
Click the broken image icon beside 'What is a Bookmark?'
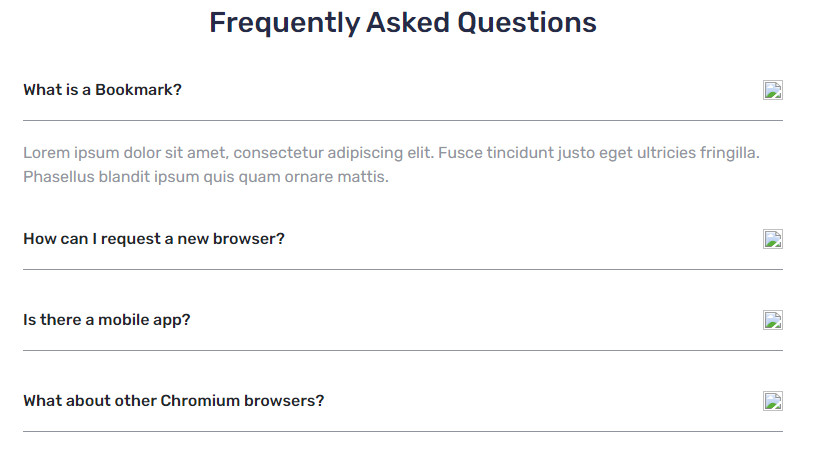[x=772, y=90]
